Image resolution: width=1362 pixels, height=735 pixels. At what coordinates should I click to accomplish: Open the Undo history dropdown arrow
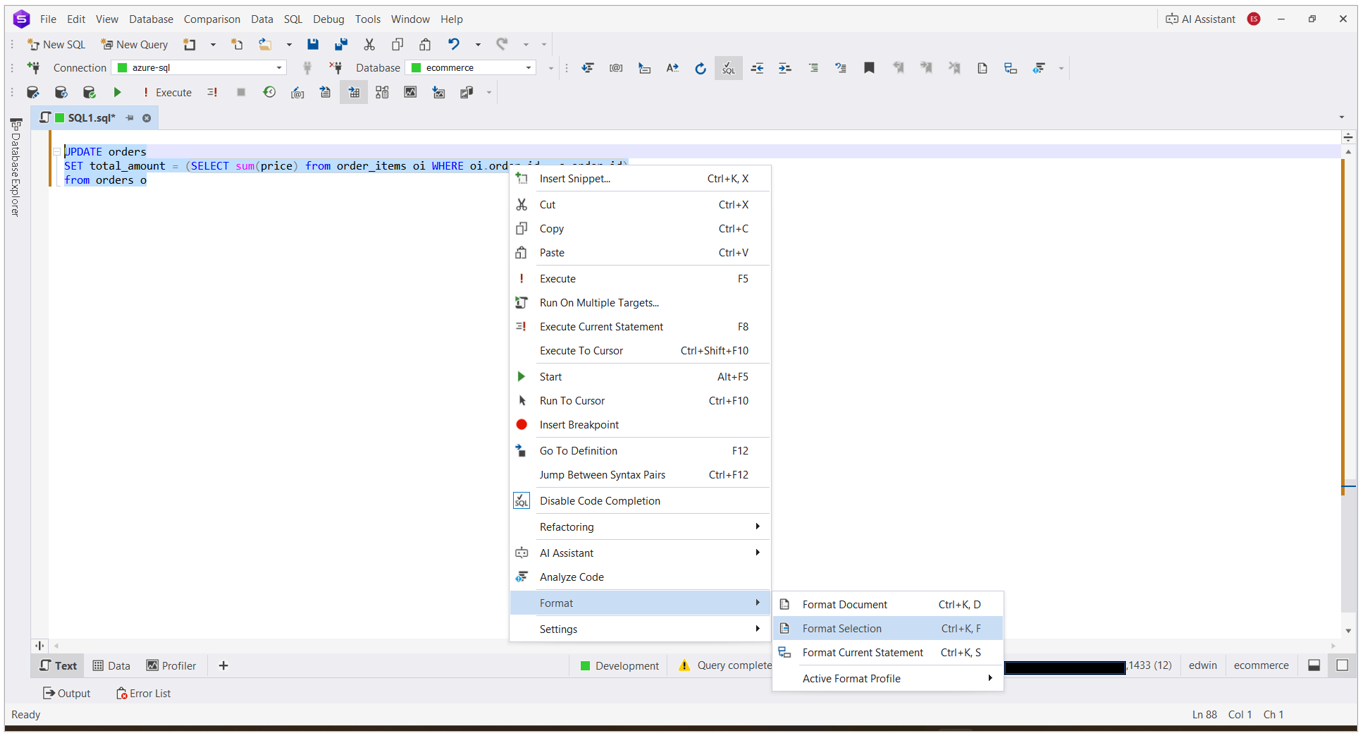point(478,44)
